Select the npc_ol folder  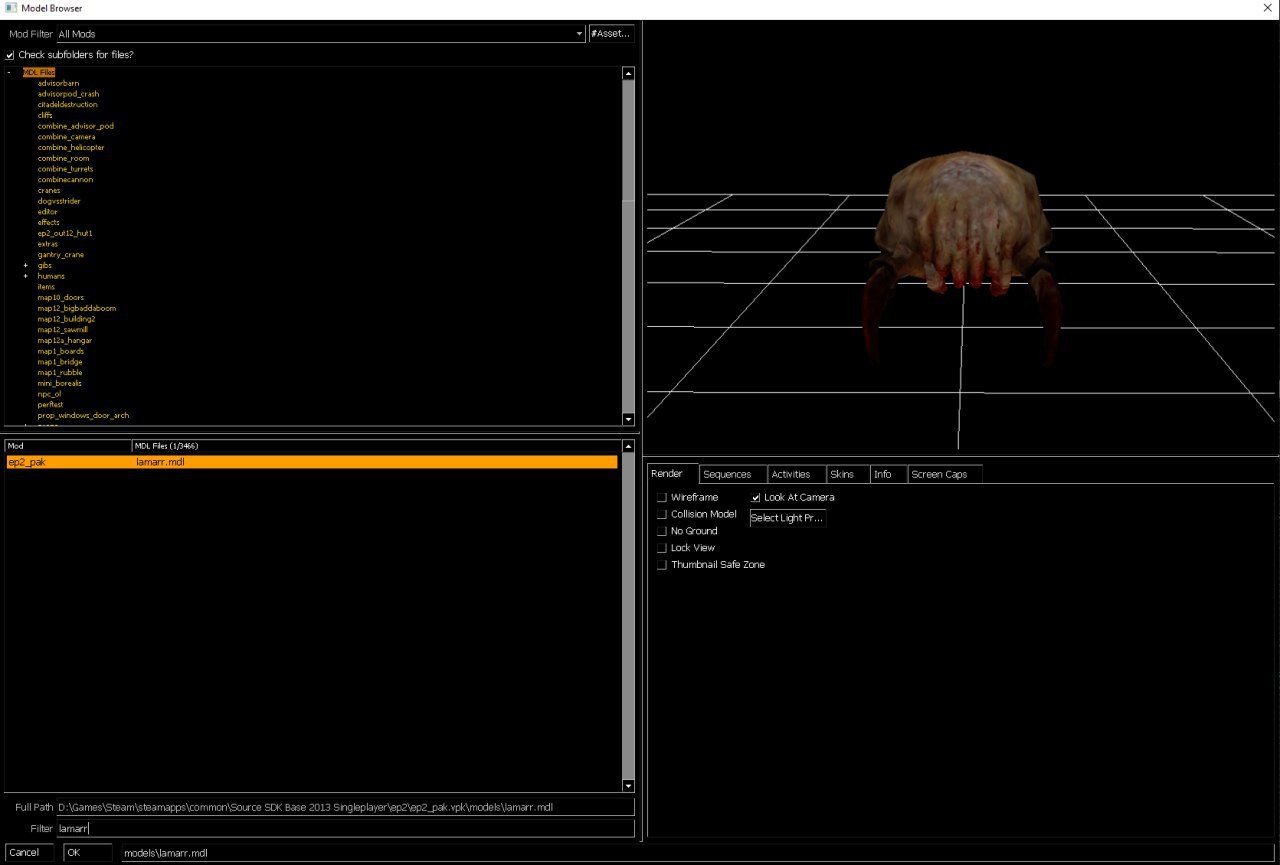coord(50,394)
